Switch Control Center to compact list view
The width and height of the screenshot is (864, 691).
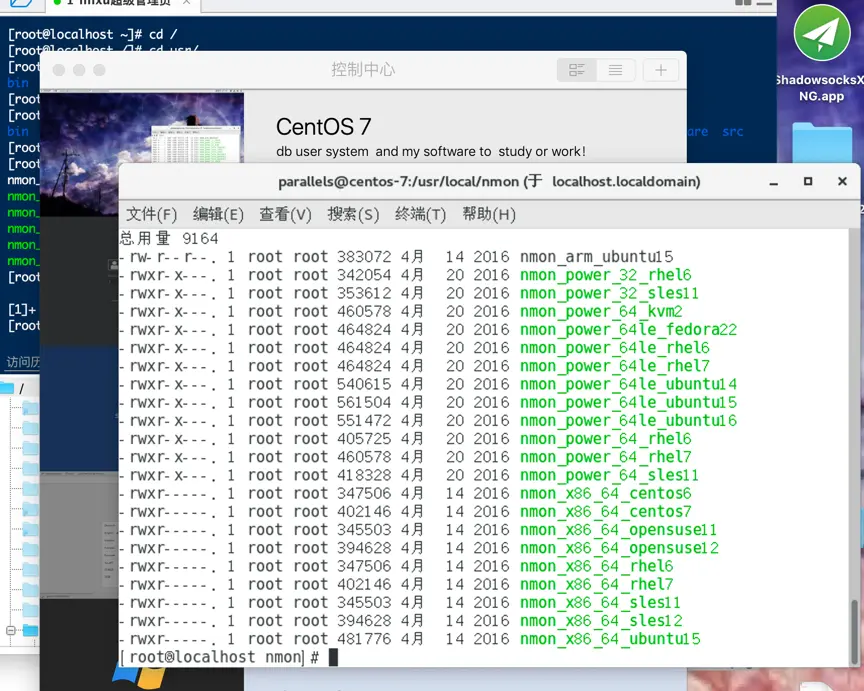615,70
